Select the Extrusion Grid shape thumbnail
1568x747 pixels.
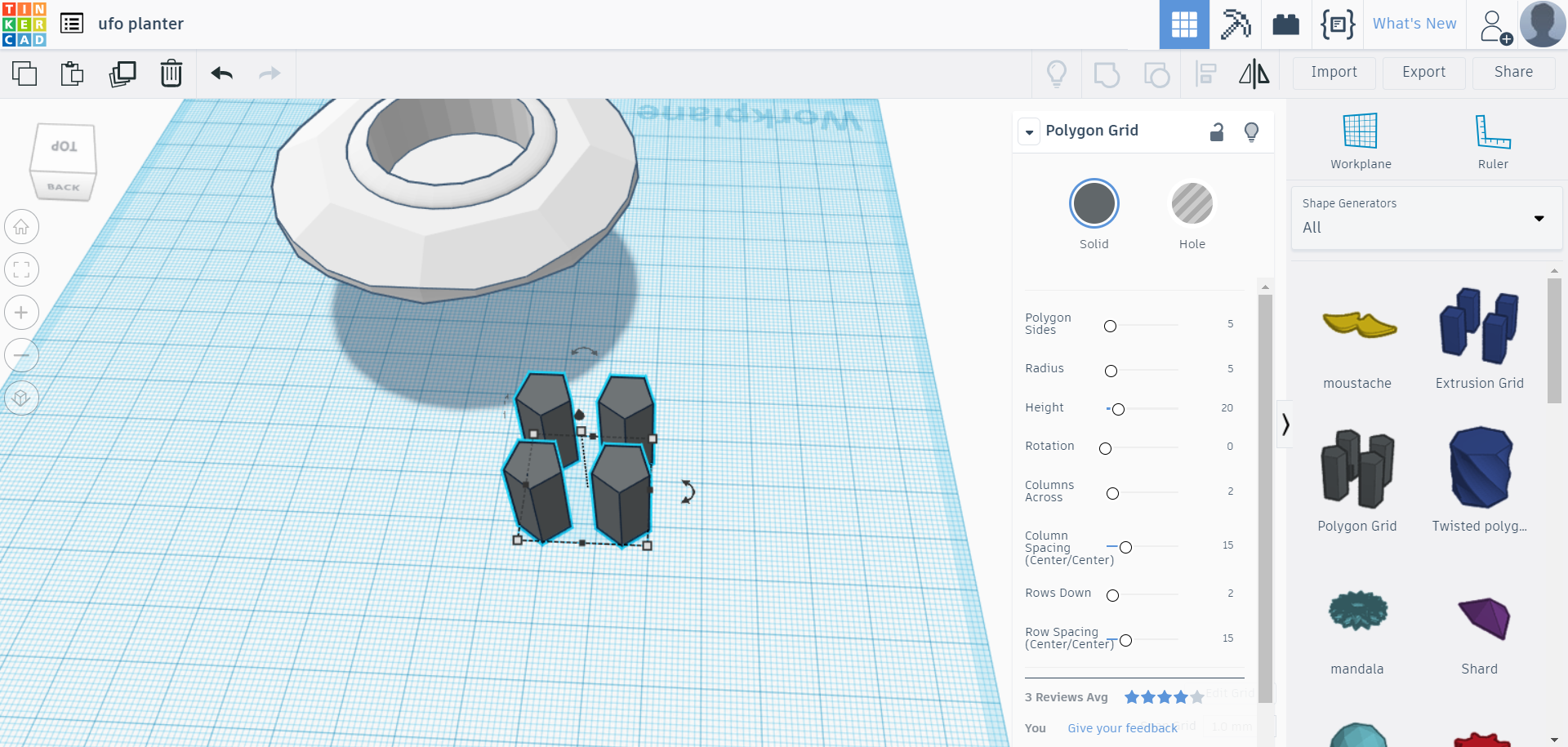[x=1479, y=325]
